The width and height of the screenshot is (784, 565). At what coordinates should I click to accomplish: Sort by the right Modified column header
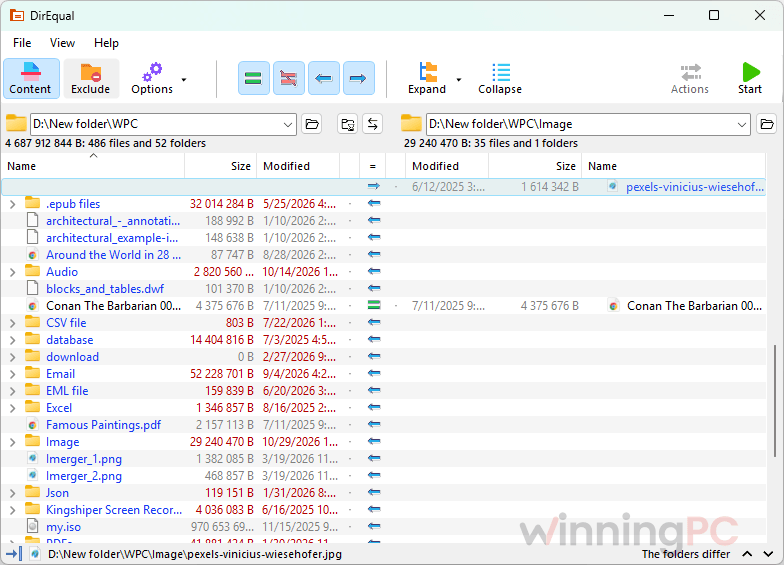447,166
